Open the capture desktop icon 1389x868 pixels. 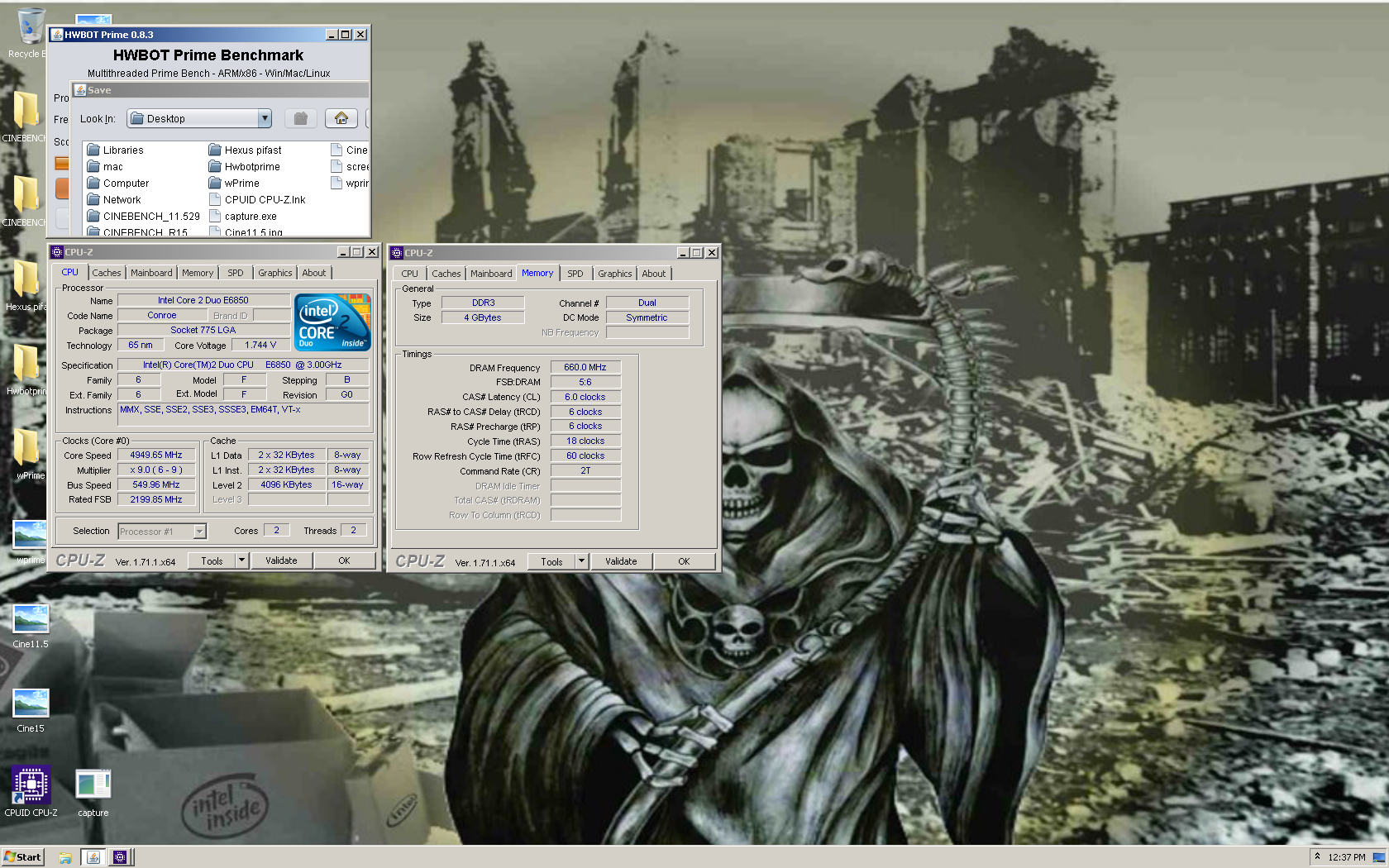point(93,791)
